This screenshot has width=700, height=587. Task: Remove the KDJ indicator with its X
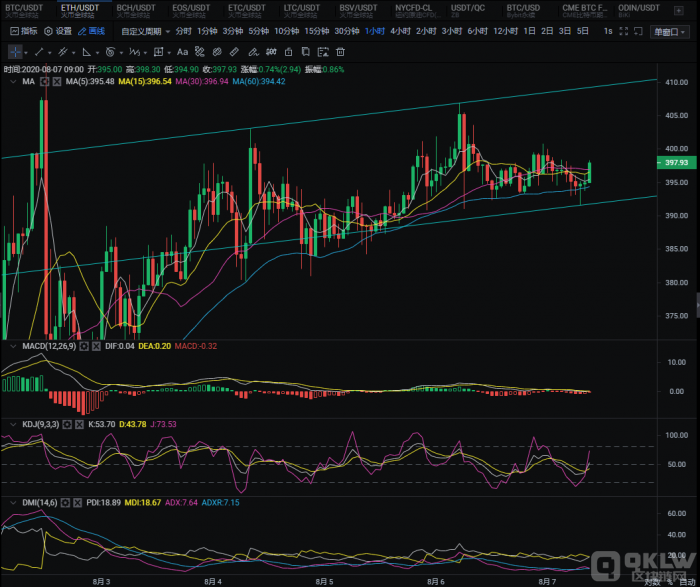79,425
